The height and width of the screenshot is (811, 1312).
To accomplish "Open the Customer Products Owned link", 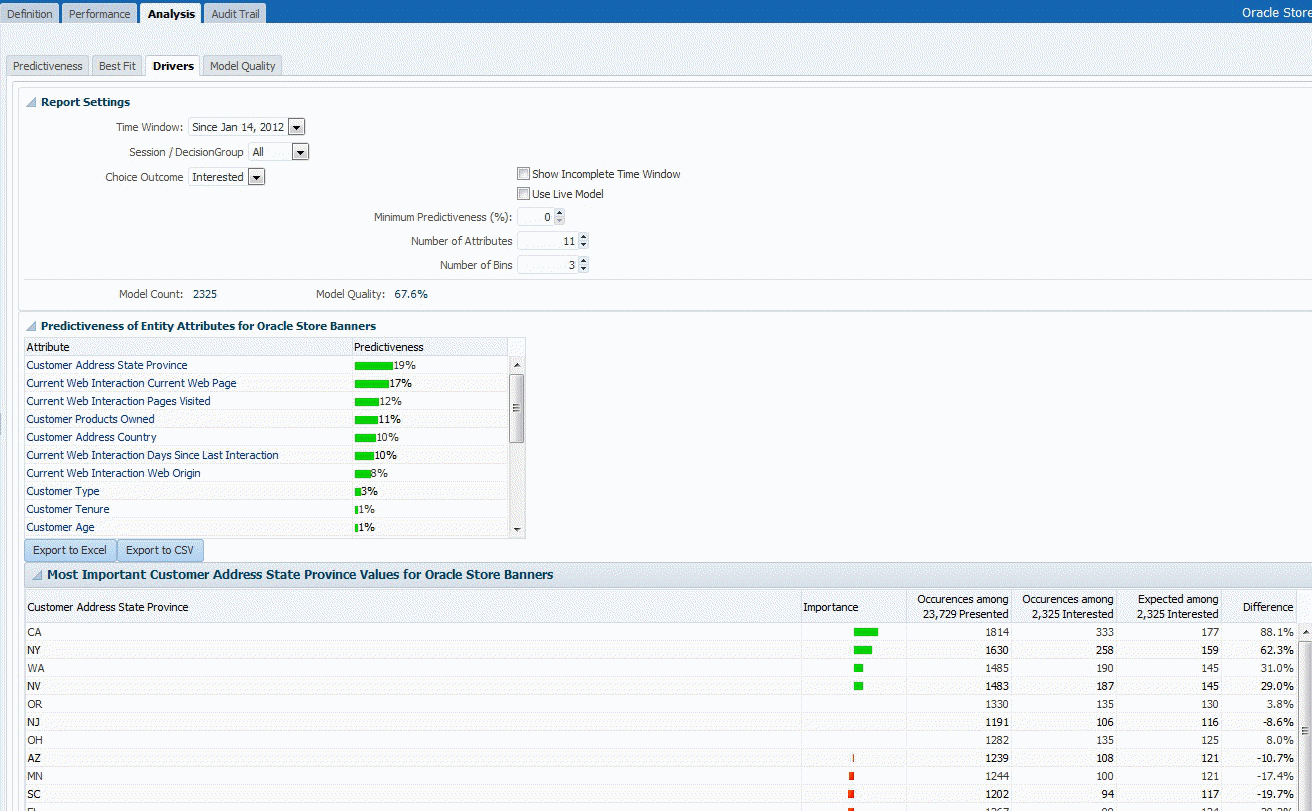I will click(90, 419).
